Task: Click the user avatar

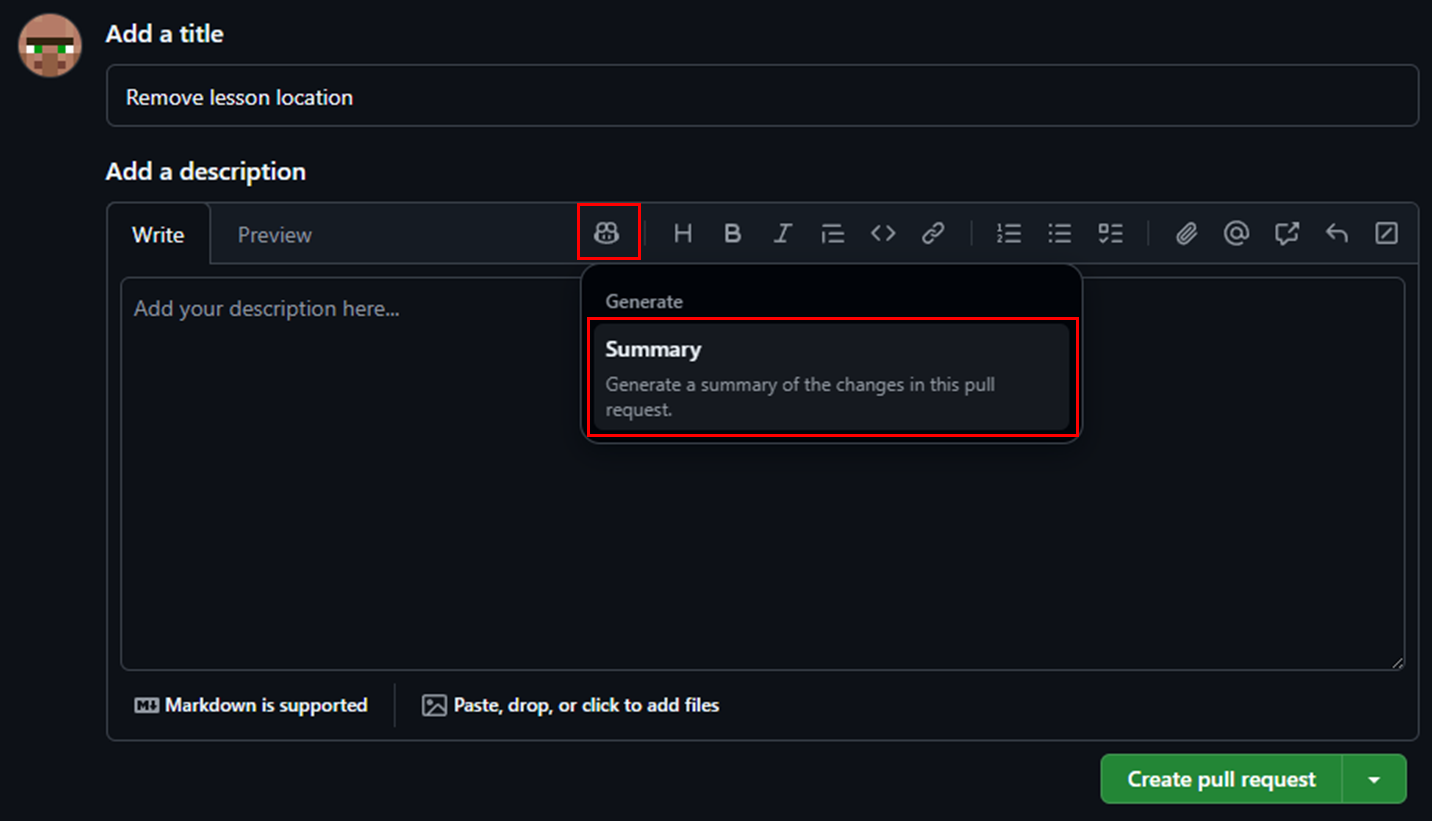Action: point(49,45)
